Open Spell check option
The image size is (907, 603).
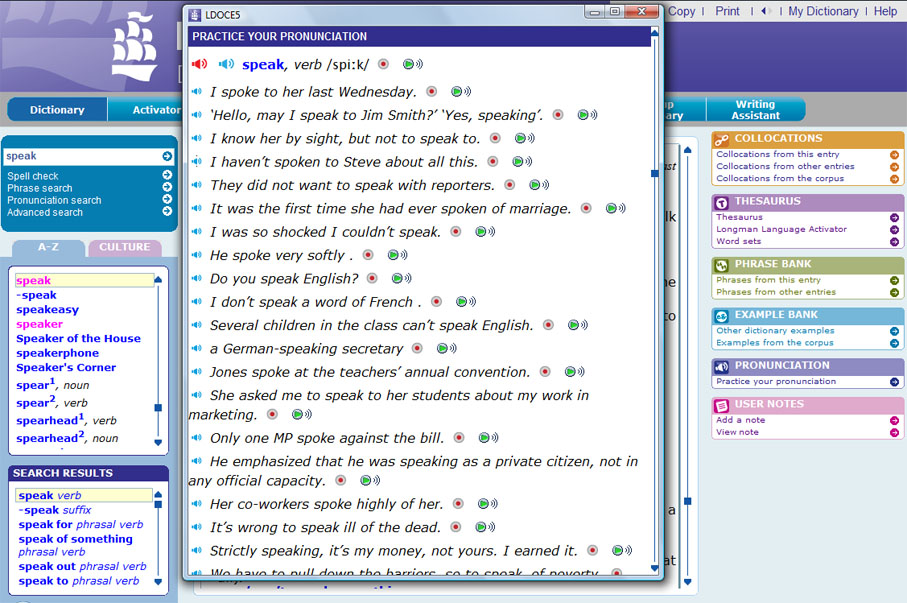tap(33, 176)
